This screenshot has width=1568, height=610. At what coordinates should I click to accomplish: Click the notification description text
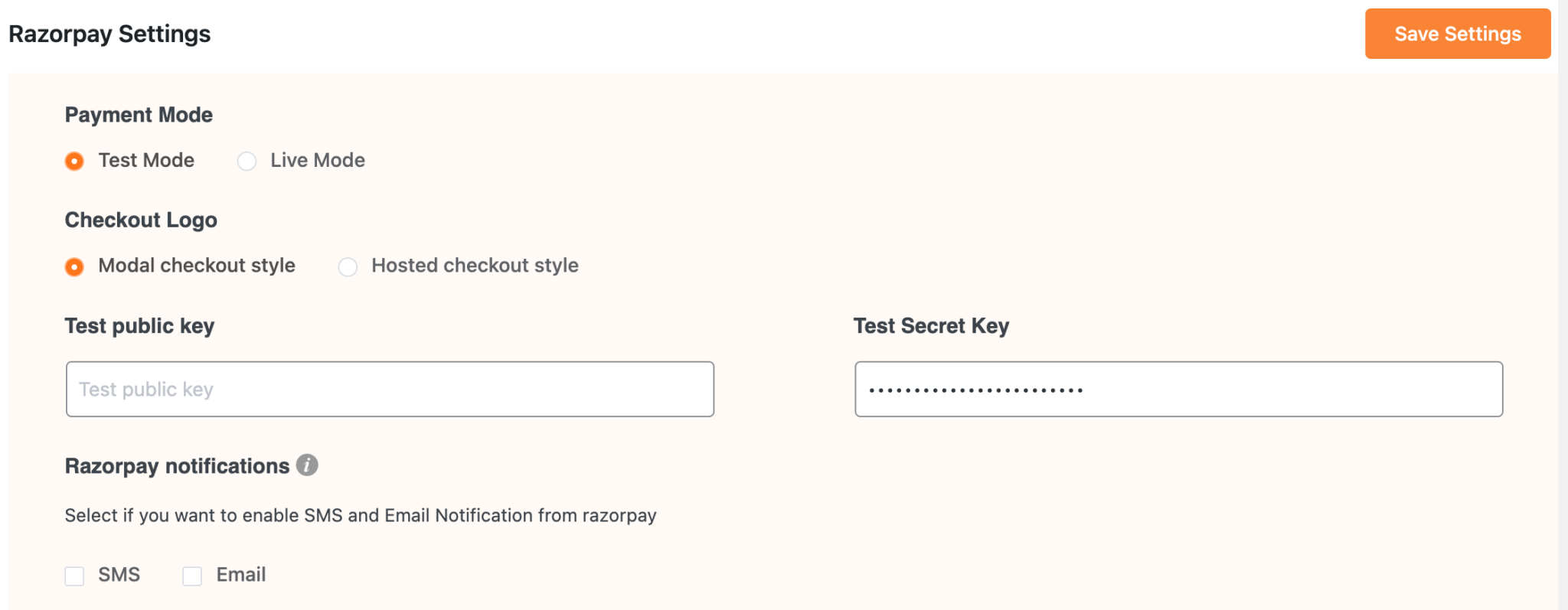(x=361, y=515)
